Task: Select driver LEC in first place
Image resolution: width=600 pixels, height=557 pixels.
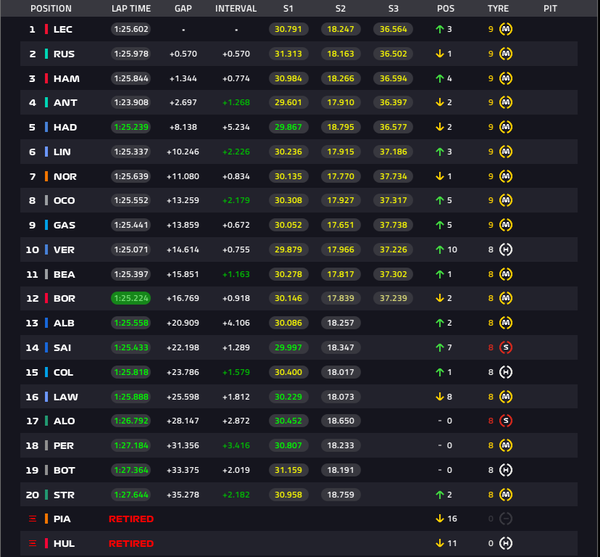Action: pyautogui.click(x=63, y=29)
